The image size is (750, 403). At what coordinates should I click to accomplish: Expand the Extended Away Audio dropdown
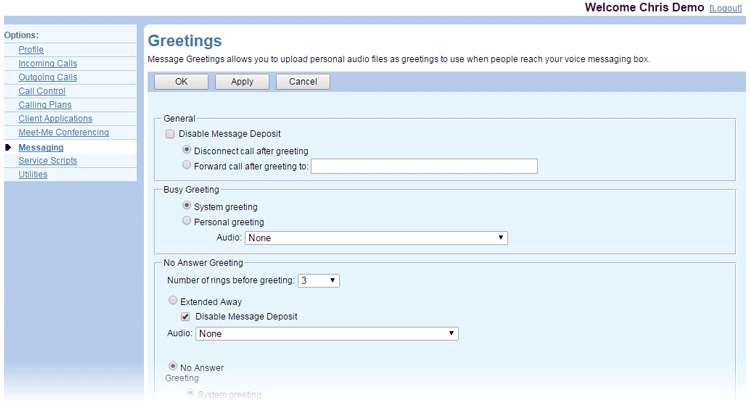click(327, 333)
